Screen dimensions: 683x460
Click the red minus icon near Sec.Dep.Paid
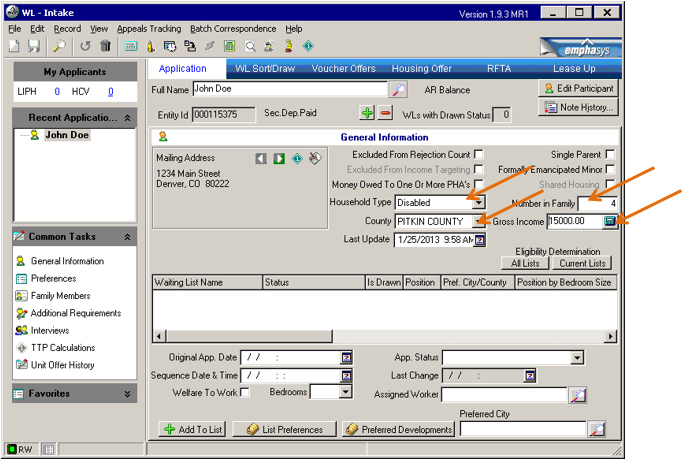point(385,113)
